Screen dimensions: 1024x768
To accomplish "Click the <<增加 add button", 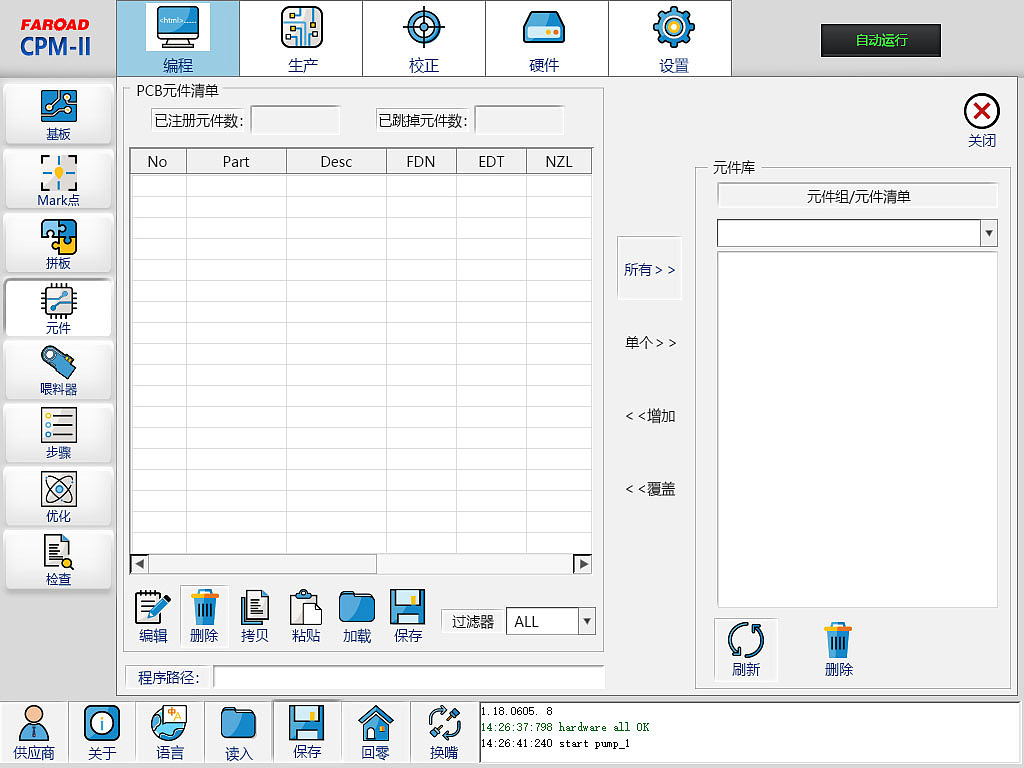I will (649, 416).
